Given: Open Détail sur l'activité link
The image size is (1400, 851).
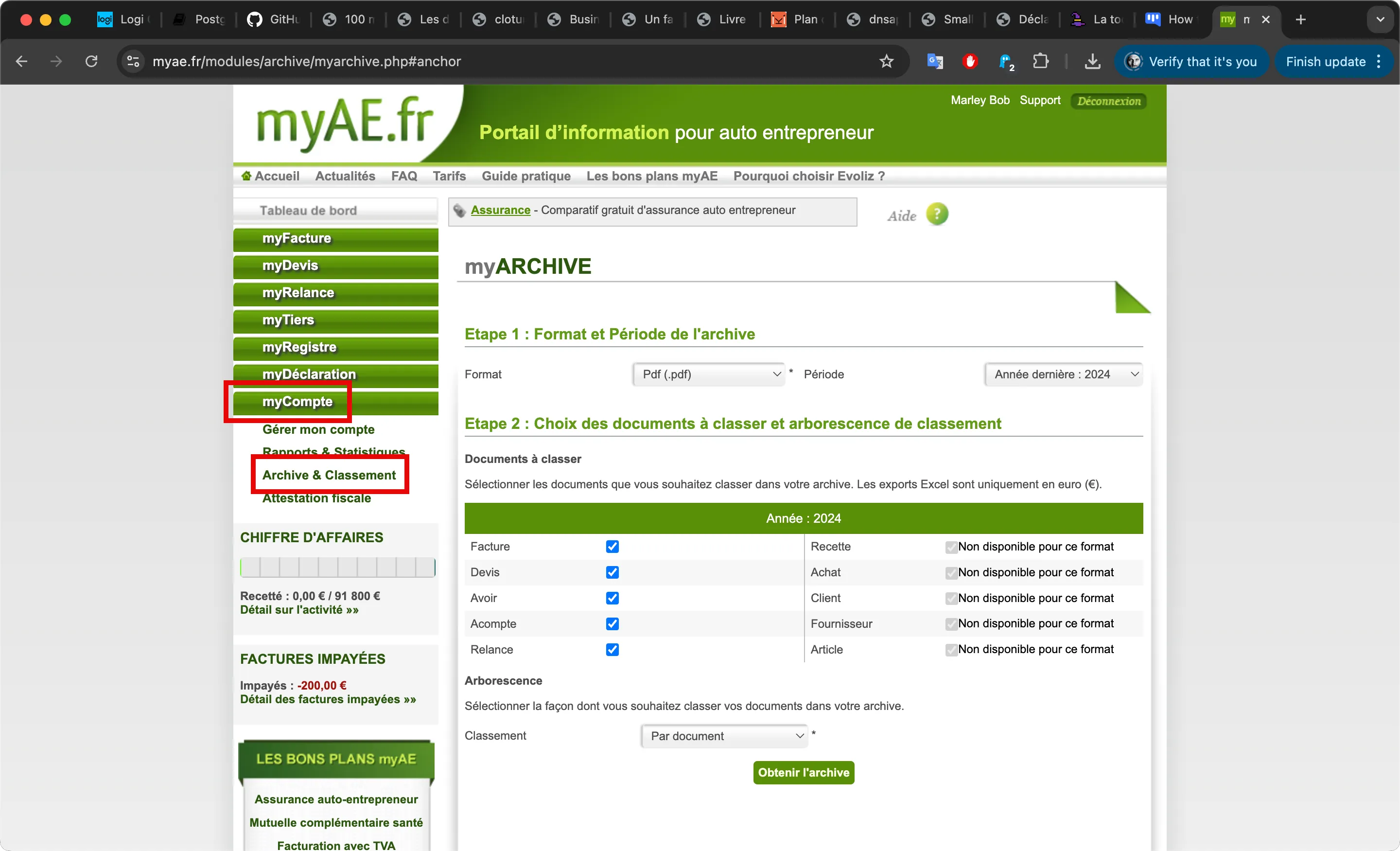Looking at the screenshot, I should pos(299,610).
